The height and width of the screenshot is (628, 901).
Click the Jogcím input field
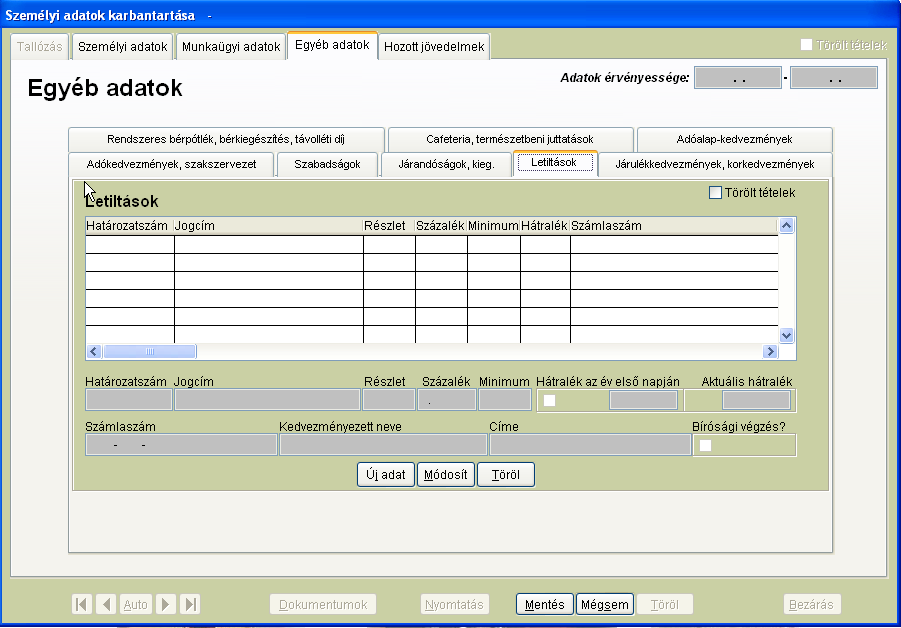267,400
